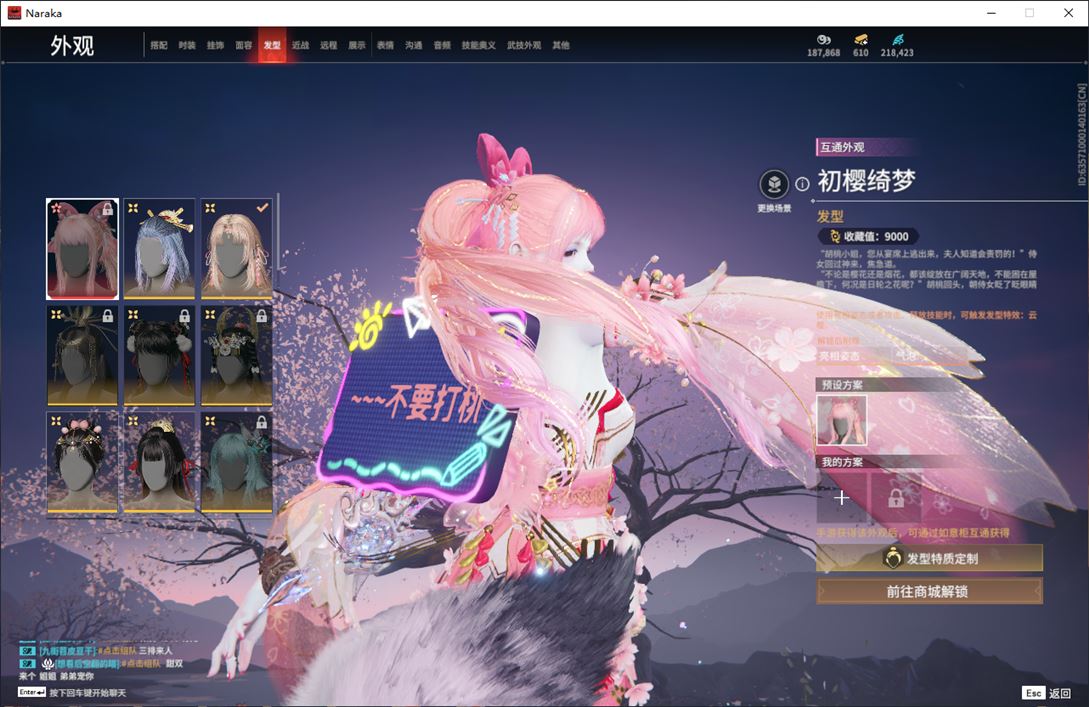Click the gold ingot currency icon 610
1089x707 pixels.
861,40
